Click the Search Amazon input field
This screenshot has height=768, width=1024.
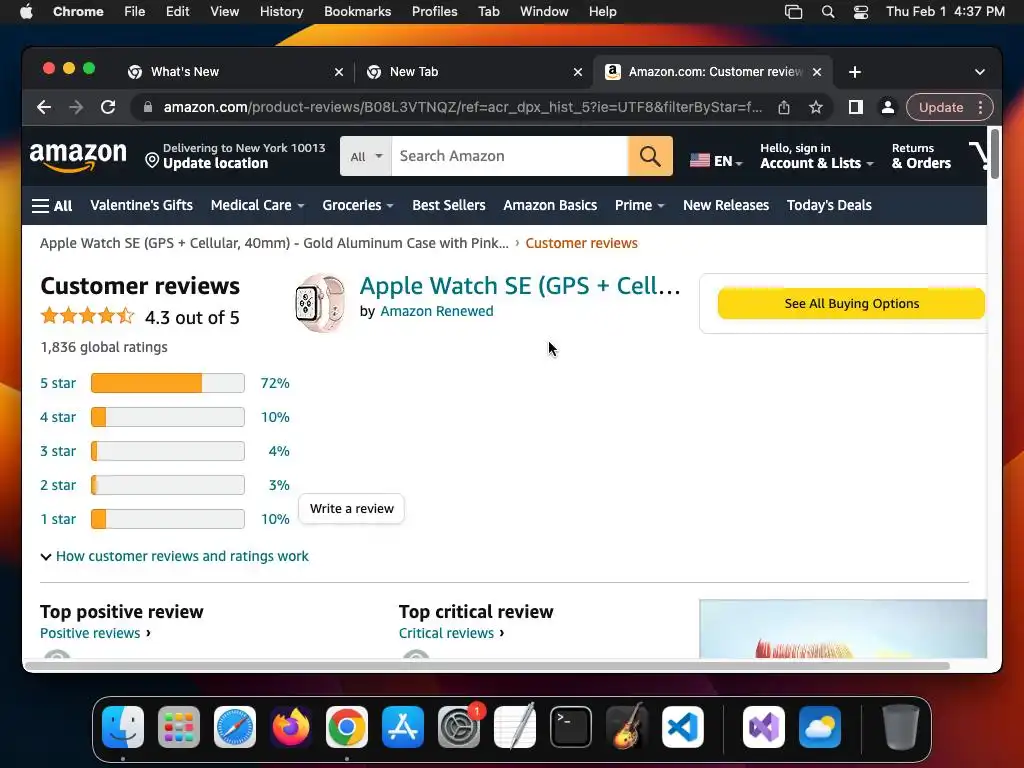tap(509, 156)
